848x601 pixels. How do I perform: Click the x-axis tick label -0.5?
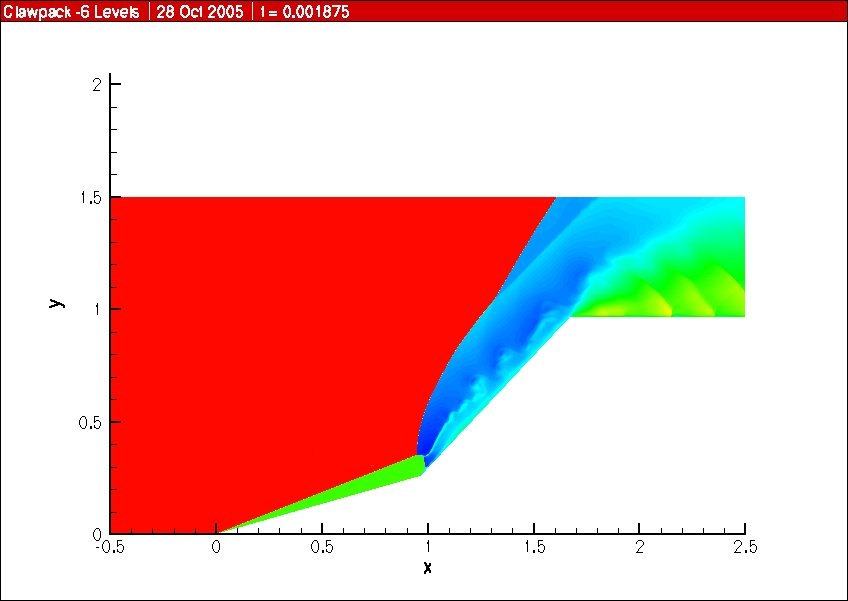coord(109,547)
